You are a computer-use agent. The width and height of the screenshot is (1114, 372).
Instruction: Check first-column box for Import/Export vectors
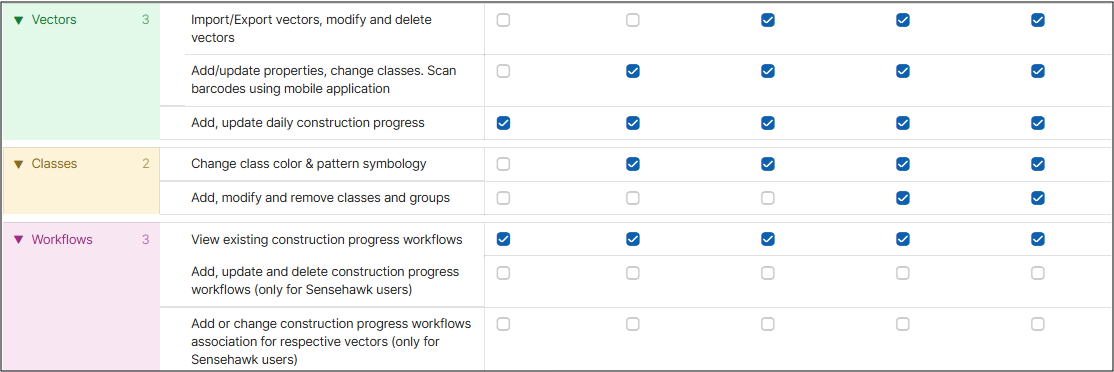pos(503,21)
